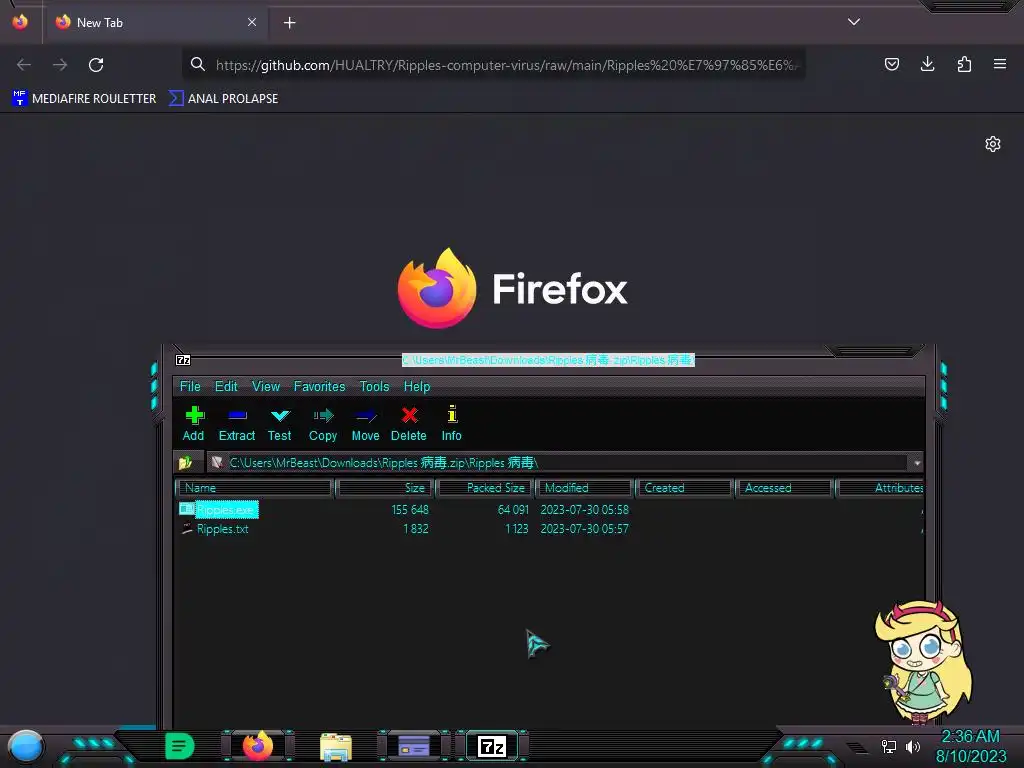The width and height of the screenshot is (1024, 768).
Task: Expand the 7-Zip address path dropdown
Action: (917, 463)
